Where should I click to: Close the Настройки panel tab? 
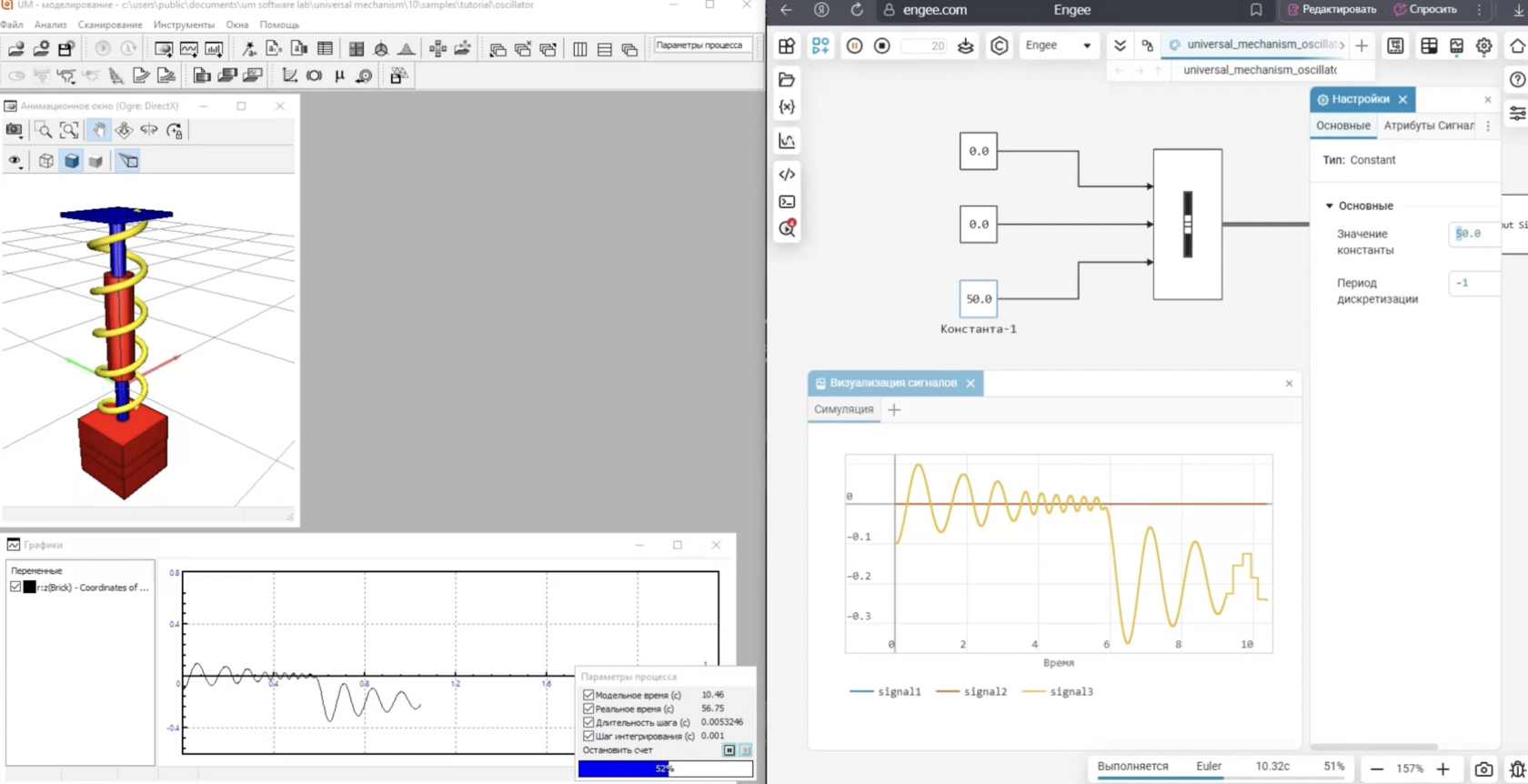1402,99
